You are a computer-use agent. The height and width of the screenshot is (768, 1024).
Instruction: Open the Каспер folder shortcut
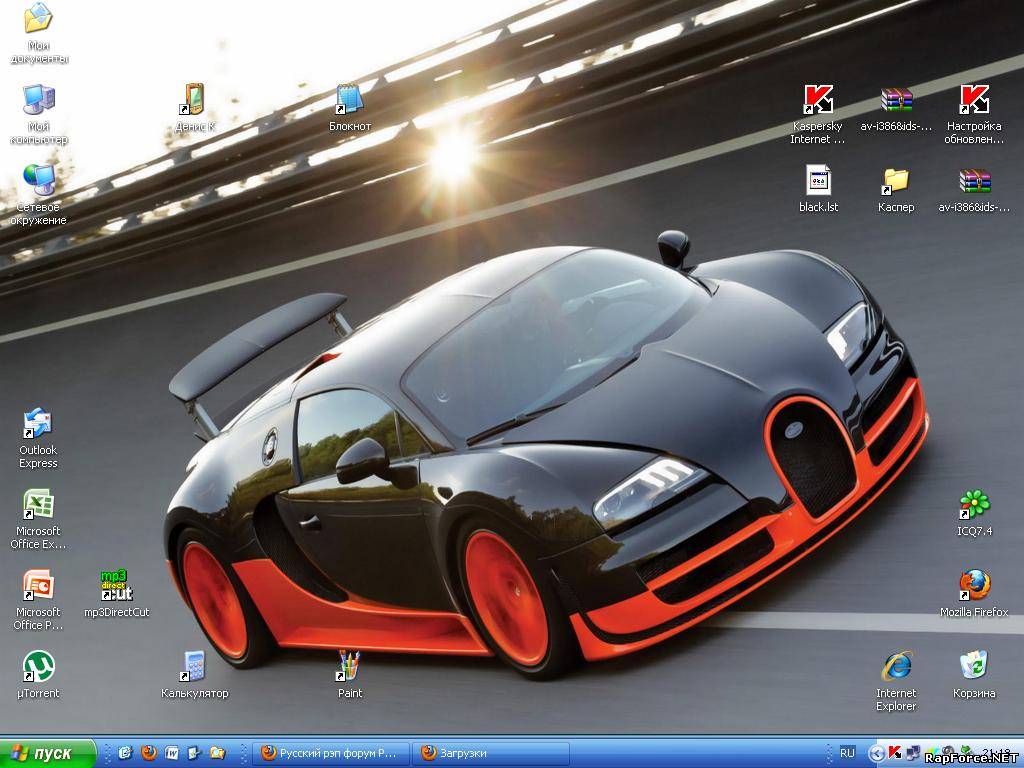click(x=896, y=181)
